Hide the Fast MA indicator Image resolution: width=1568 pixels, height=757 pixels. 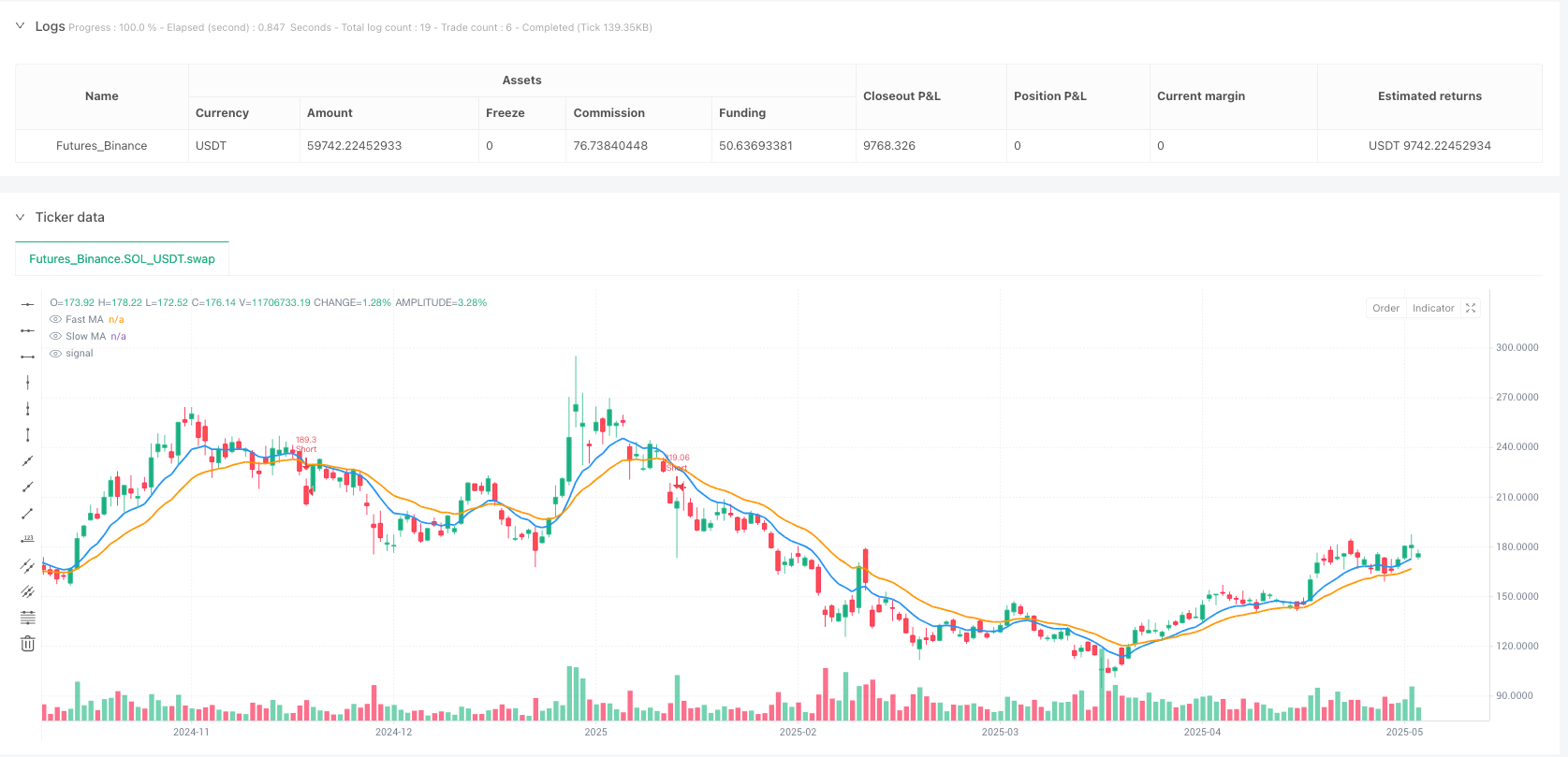[x=55, y=320]
